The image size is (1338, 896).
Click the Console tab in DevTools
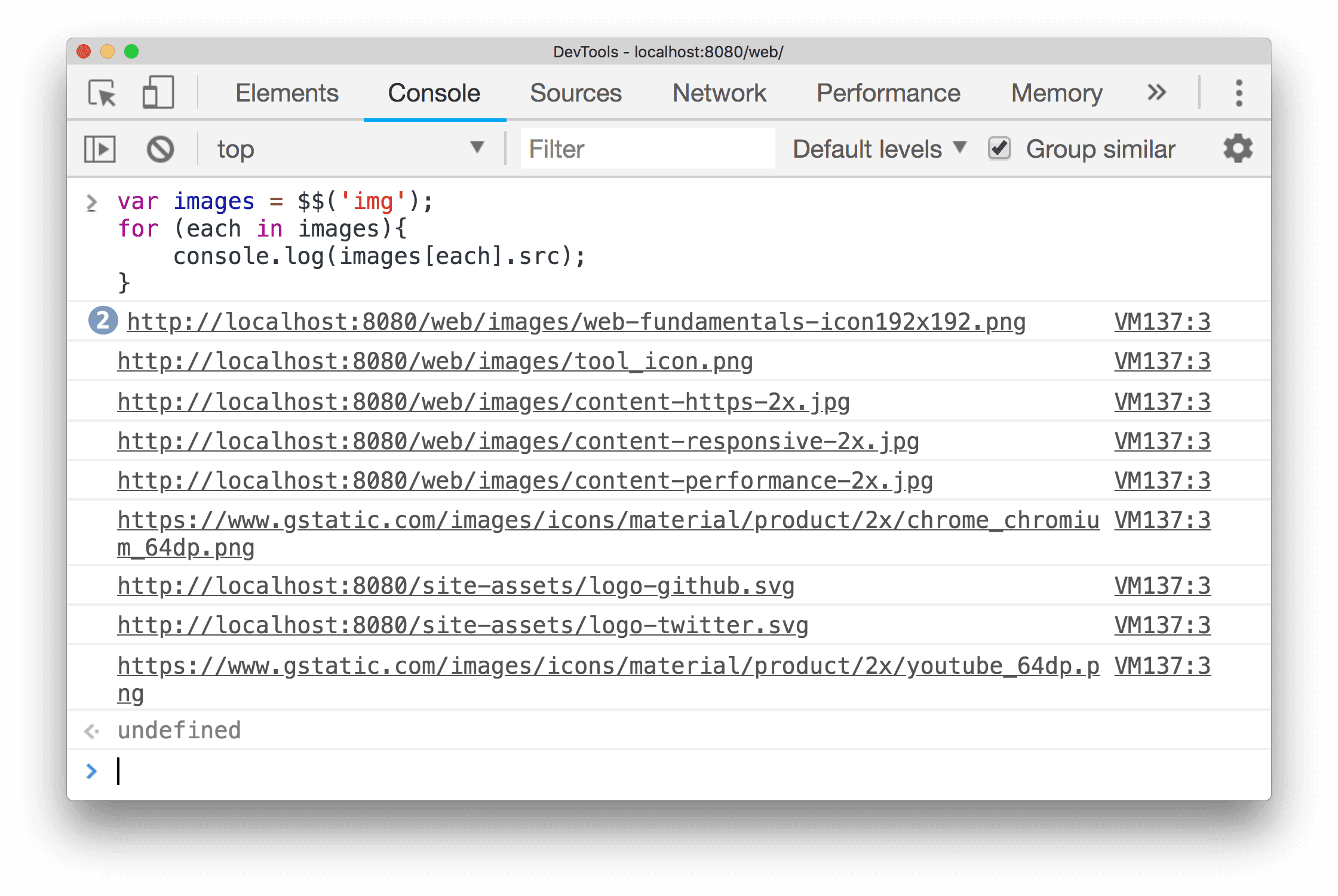pos(435,92)
